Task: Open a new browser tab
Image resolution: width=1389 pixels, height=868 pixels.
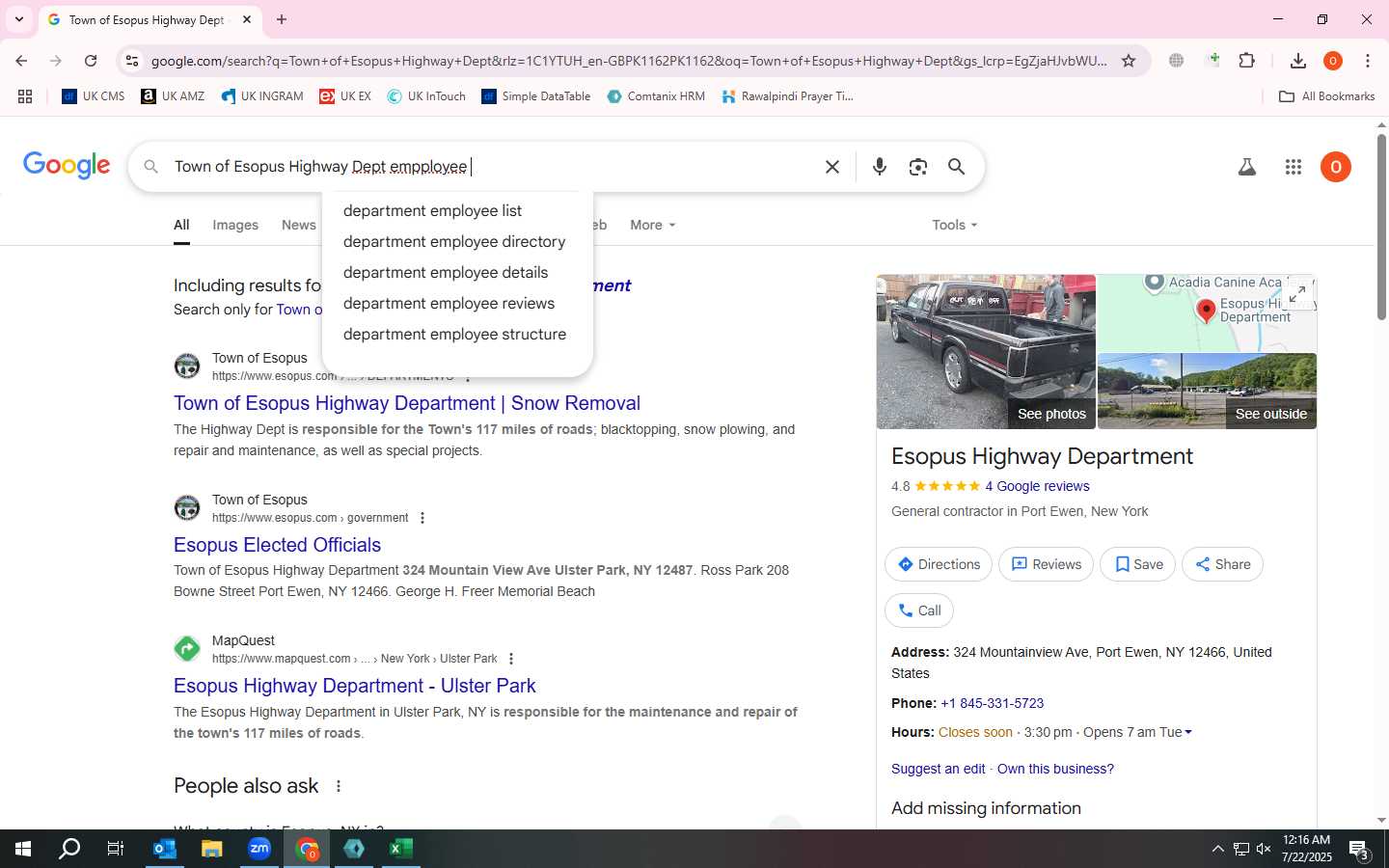Action: pos(282,19)
